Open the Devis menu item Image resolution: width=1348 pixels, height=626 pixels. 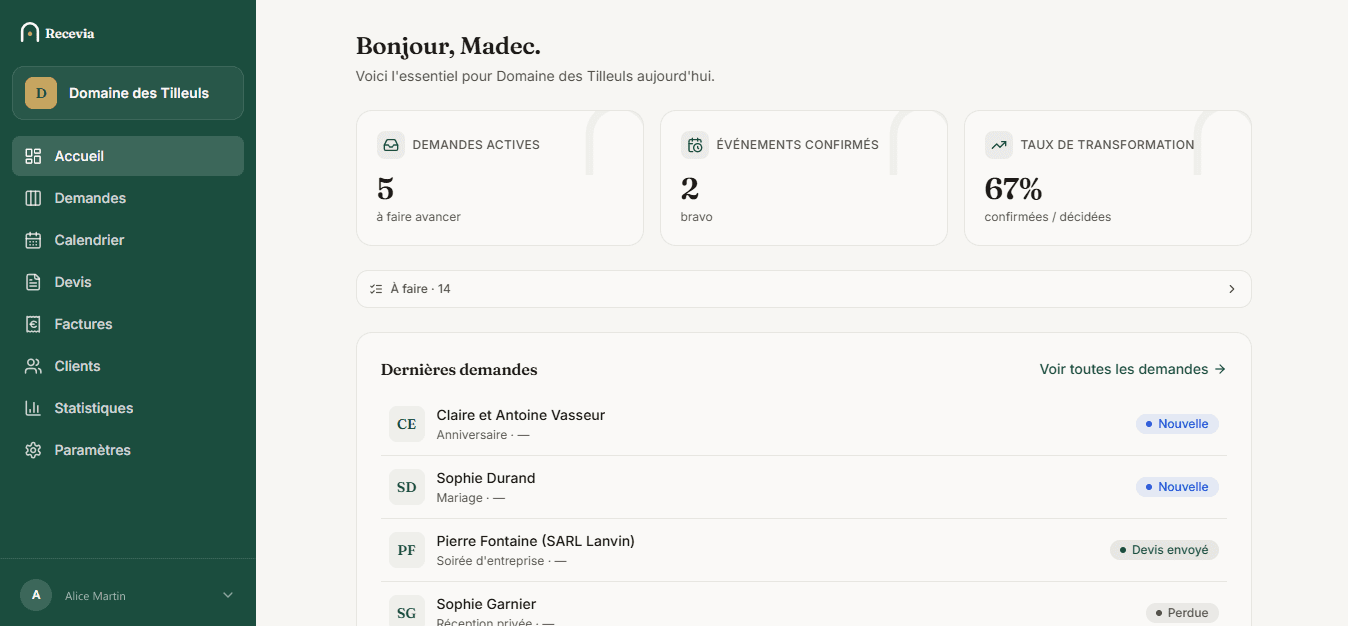(x=128, y=282)
